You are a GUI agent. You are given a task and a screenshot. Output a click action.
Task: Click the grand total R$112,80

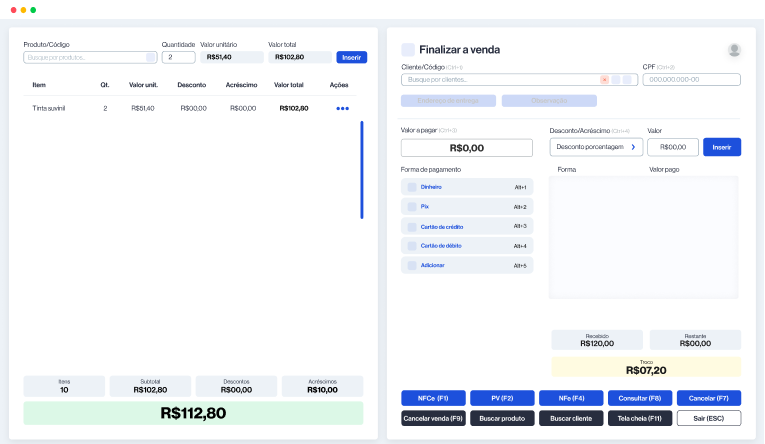coord(193,413)
